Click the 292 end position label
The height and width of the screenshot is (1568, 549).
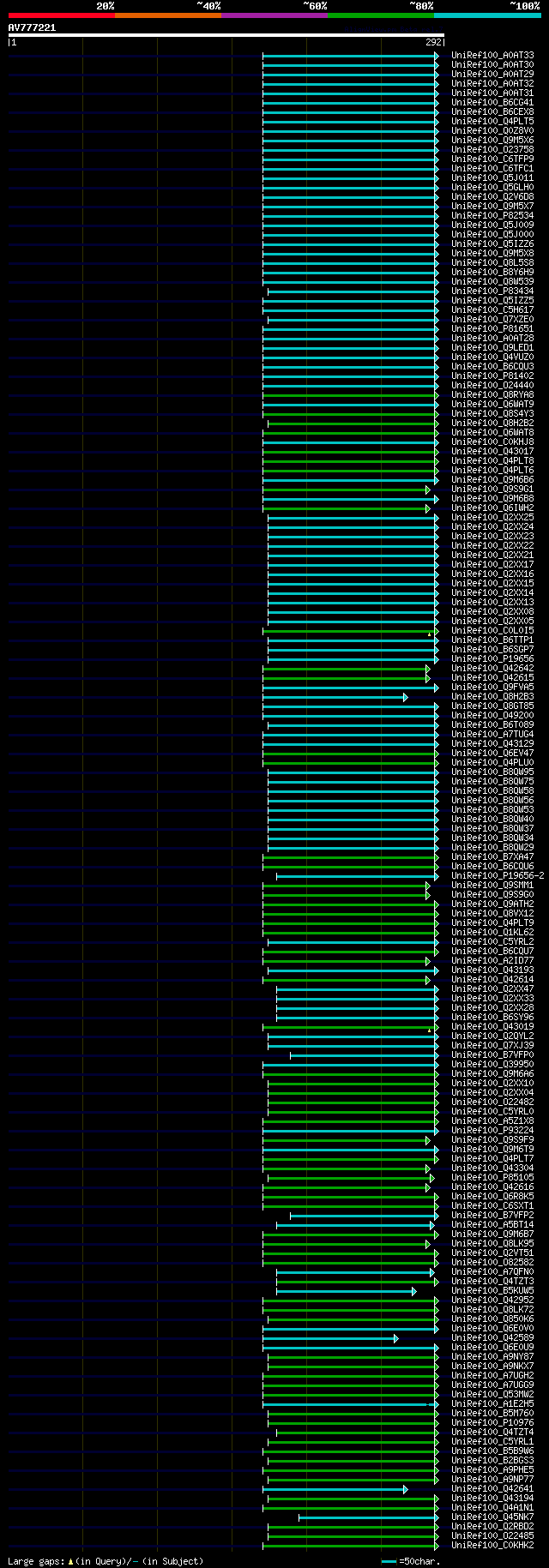click(x=434, y=42)
